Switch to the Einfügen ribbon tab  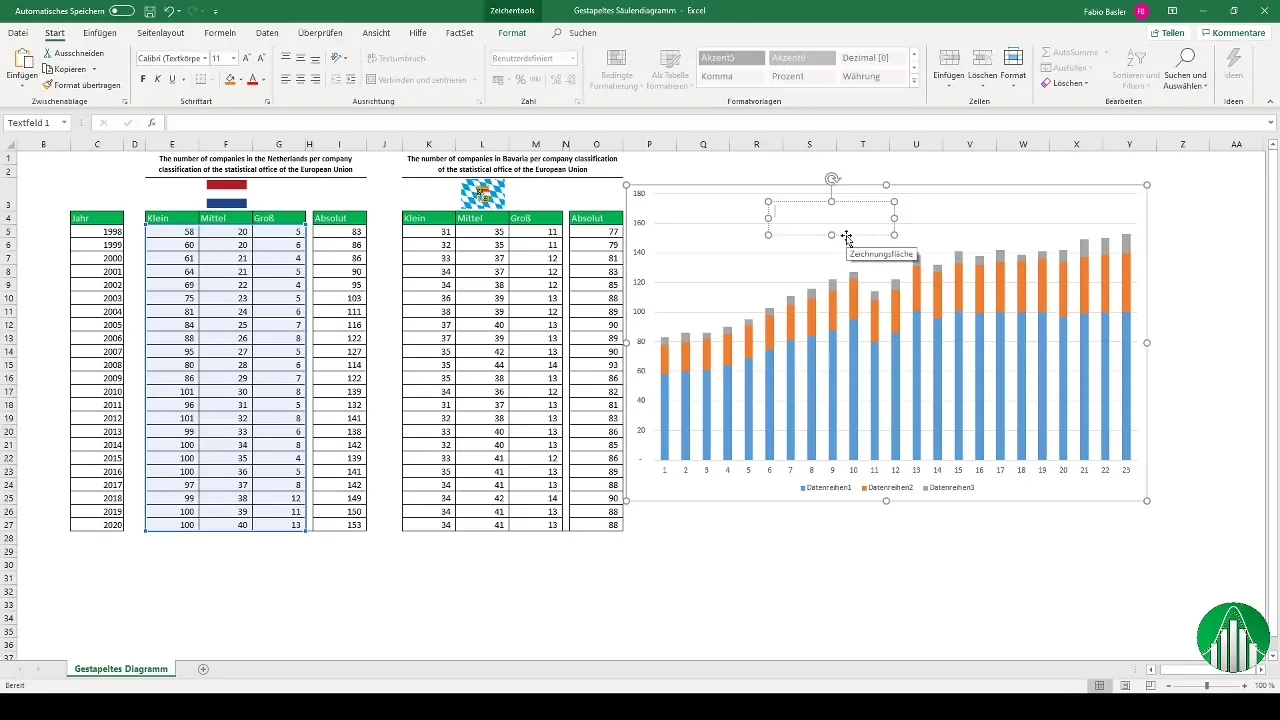tap(100, 33)
